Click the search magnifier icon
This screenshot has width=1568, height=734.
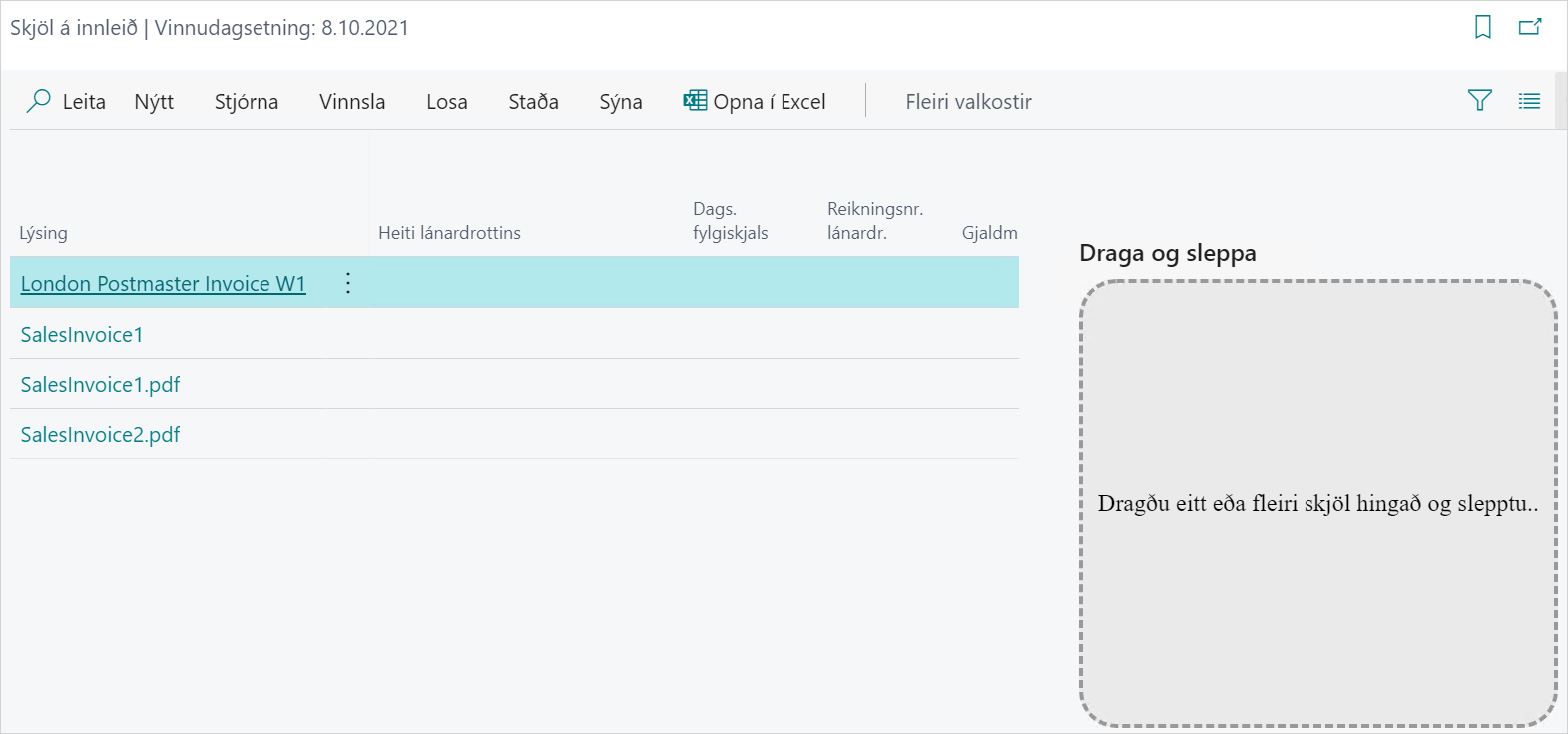39,101
